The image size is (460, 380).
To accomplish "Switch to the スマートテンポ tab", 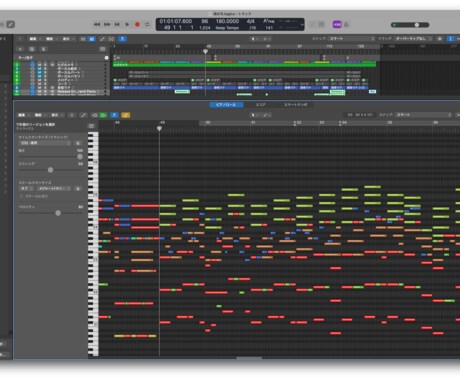I will (x=295, y=105).
